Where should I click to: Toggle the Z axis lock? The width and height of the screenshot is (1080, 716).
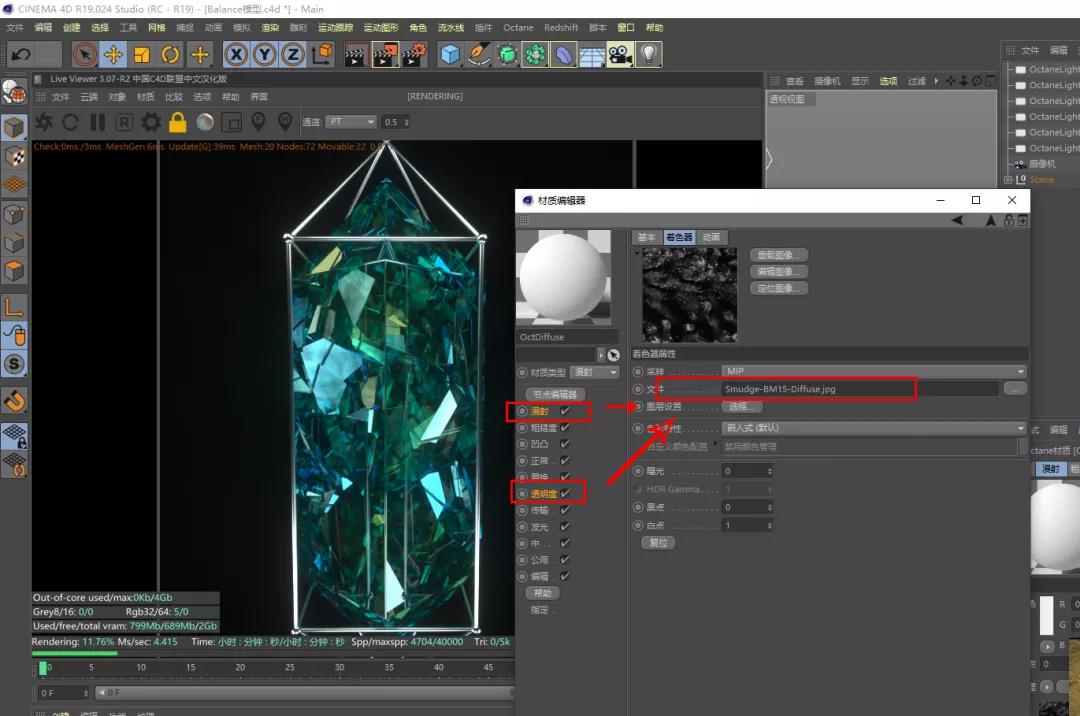click(x=293, y=54)
